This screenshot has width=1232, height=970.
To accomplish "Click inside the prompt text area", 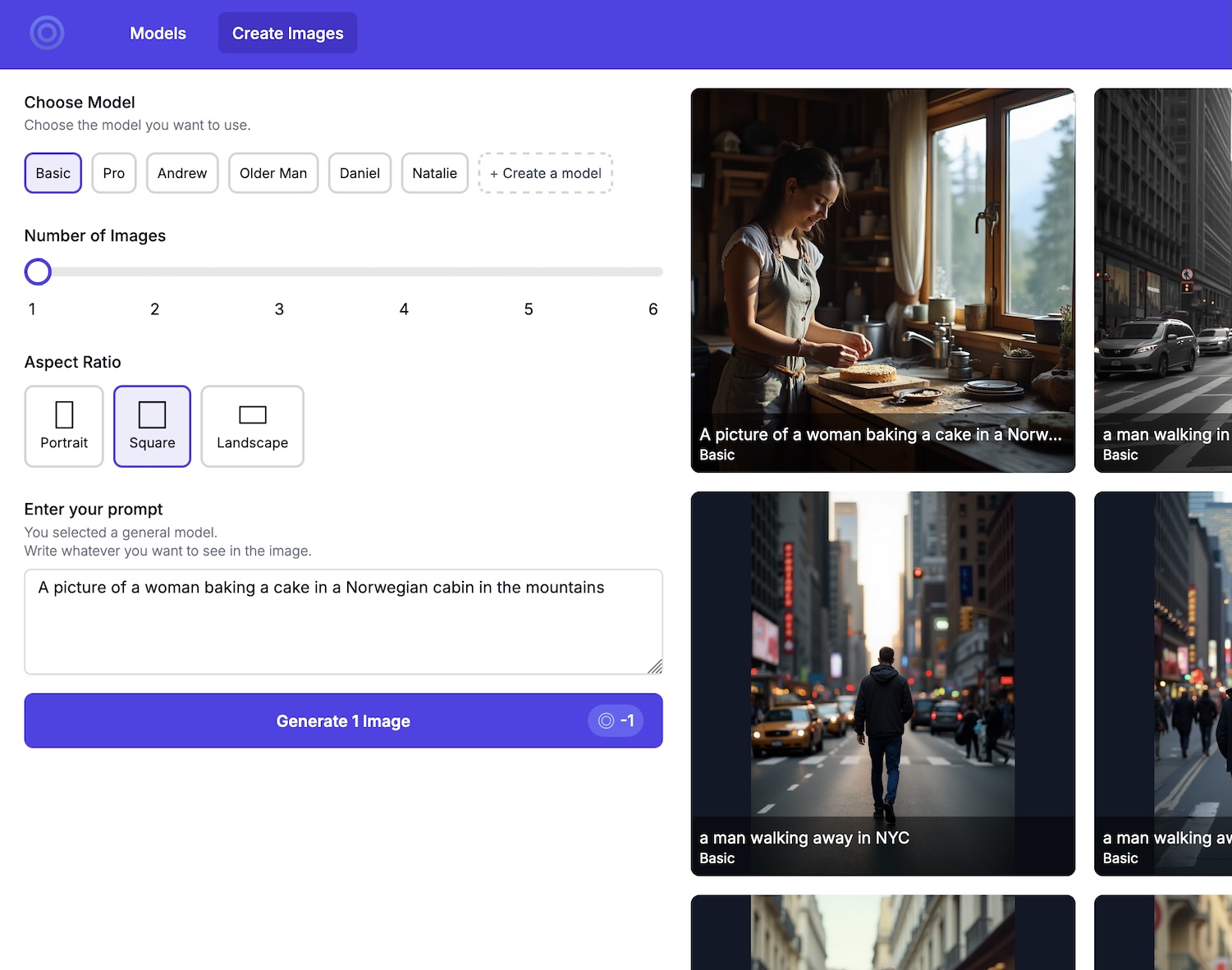I will (343, 622).
